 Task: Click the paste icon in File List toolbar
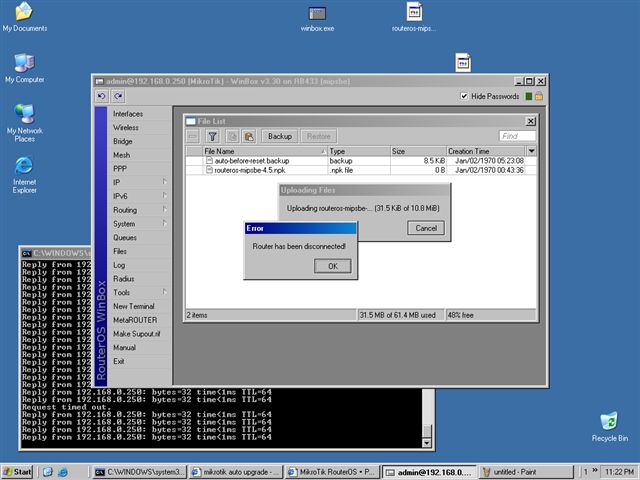click(x=249, y=136)
